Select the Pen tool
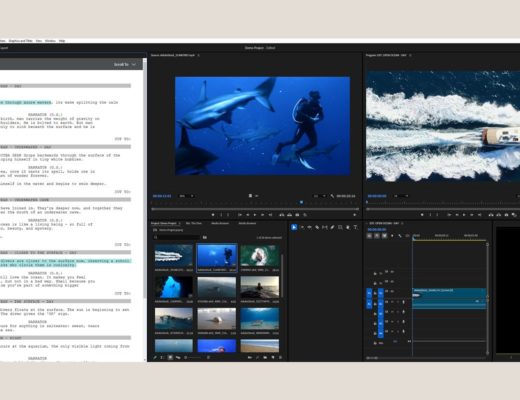Screen dimensions: 520x400 332,227
